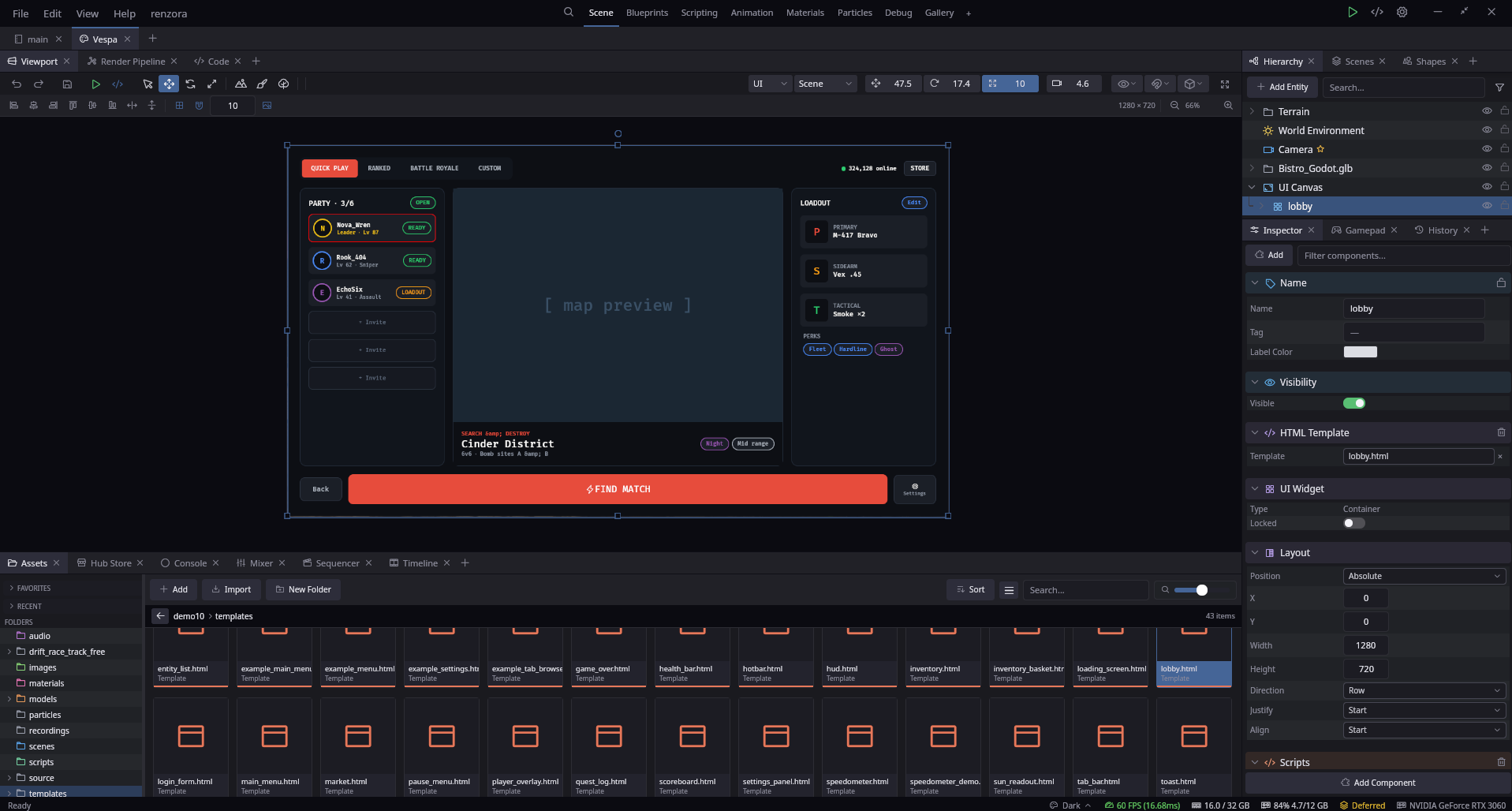Screen dimensions: 1512x811
Task: Hide the Terrain entity
Action: click(x=1487, y=111)
